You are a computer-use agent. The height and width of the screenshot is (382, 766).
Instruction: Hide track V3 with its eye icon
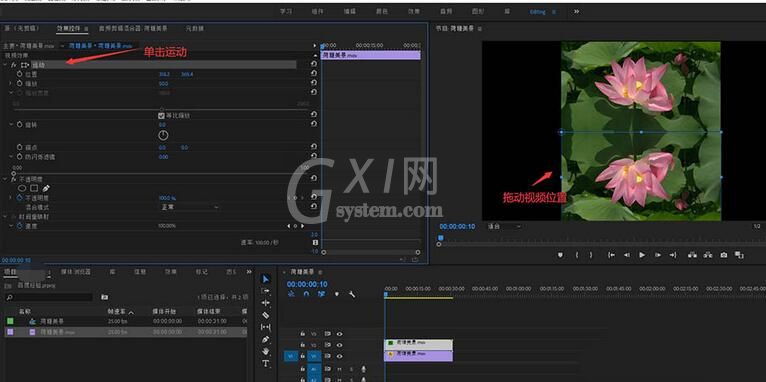tap(340, 334)
